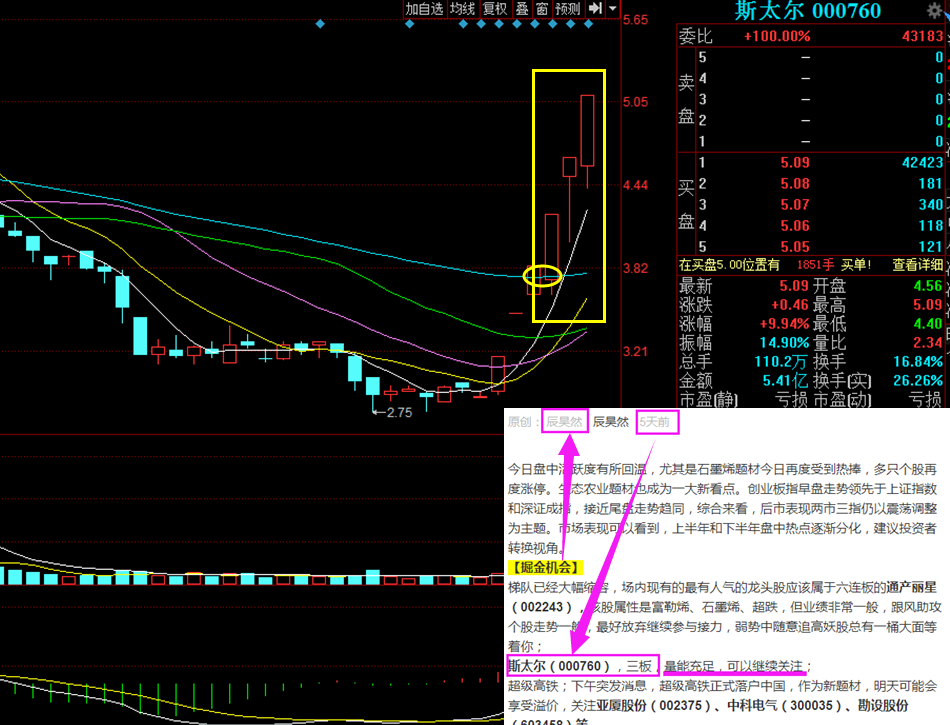Click buy level 1 price 5.09
950x725 pixels.
(x=795, y=162)
